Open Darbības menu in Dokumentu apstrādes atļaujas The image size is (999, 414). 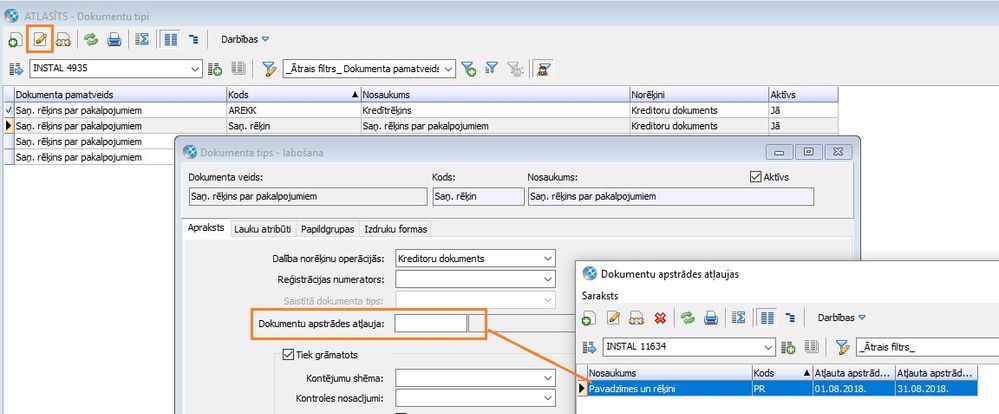click(842, 317)
